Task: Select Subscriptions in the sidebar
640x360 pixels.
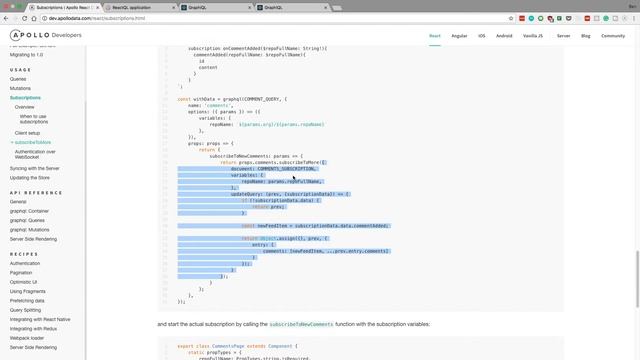Action: [x=25, y=98]
